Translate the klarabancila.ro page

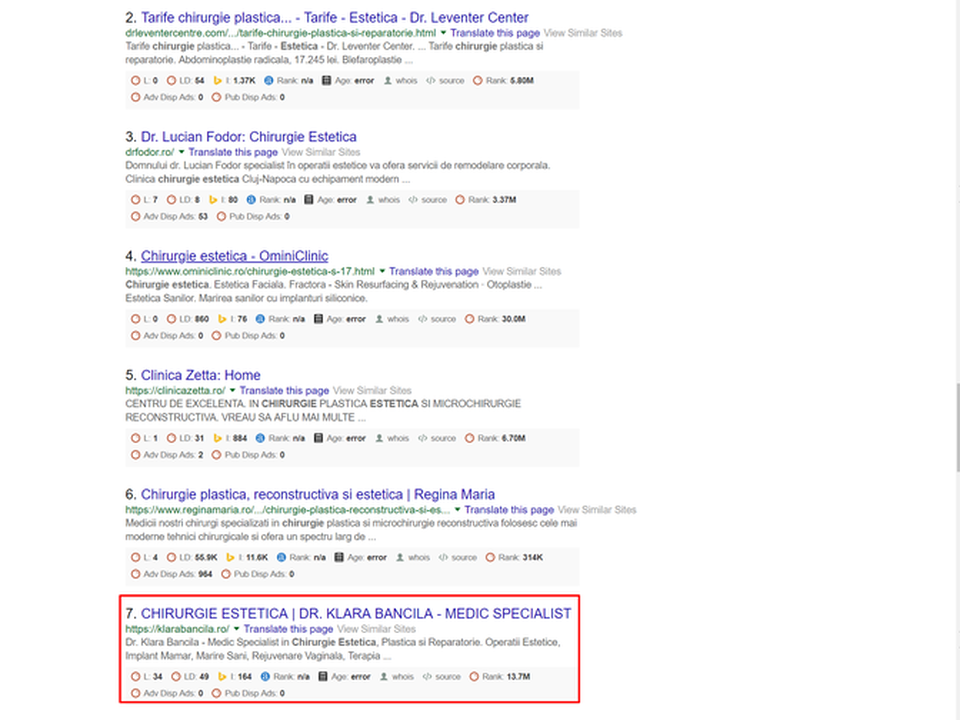pyautogui.click(x=288, y=629)
